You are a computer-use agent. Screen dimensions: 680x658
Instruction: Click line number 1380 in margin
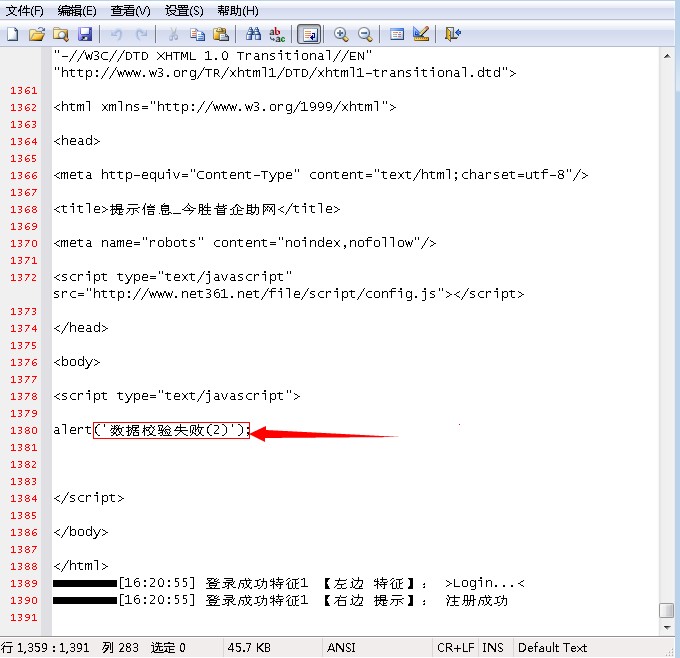click(x=24, y=430)
